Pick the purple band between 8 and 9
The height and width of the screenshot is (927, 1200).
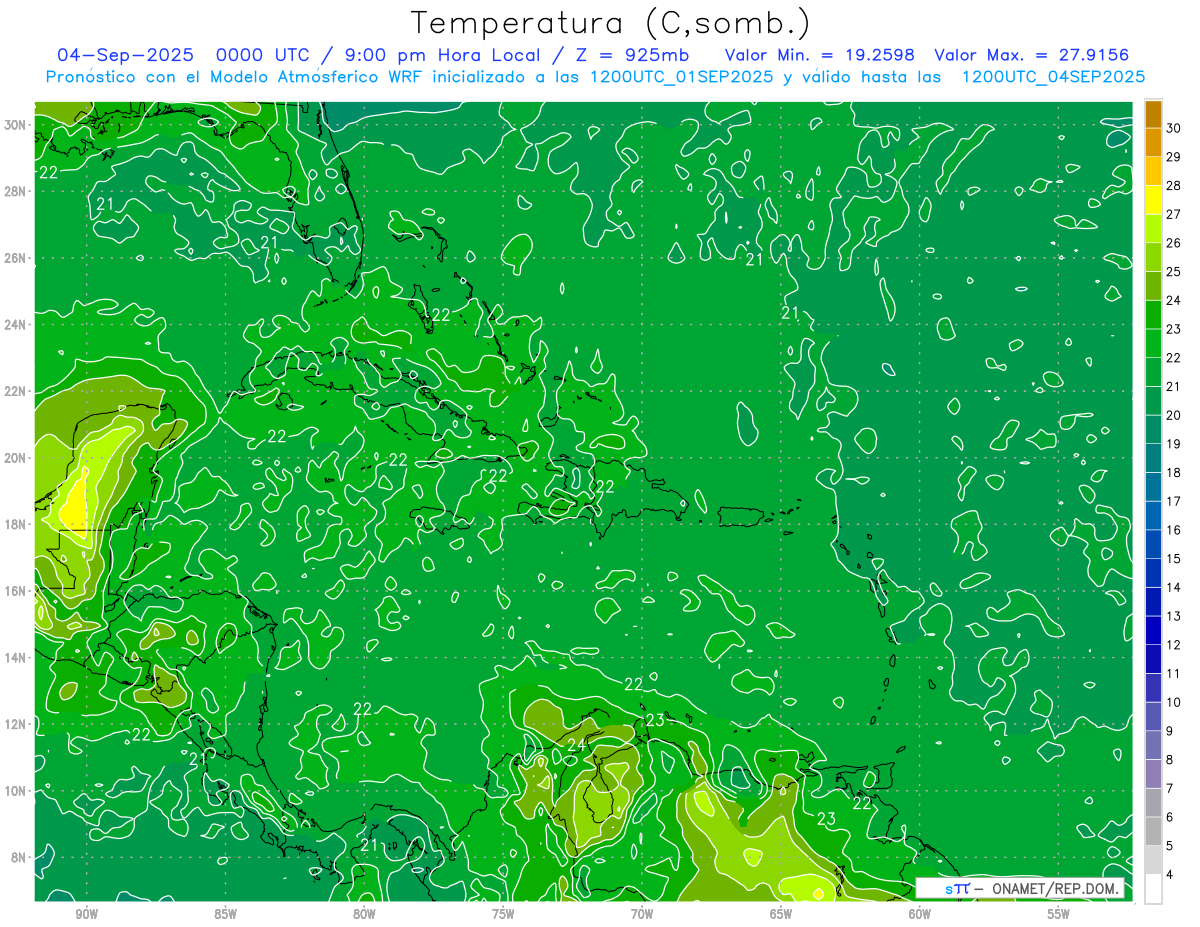coord(1153,745)
